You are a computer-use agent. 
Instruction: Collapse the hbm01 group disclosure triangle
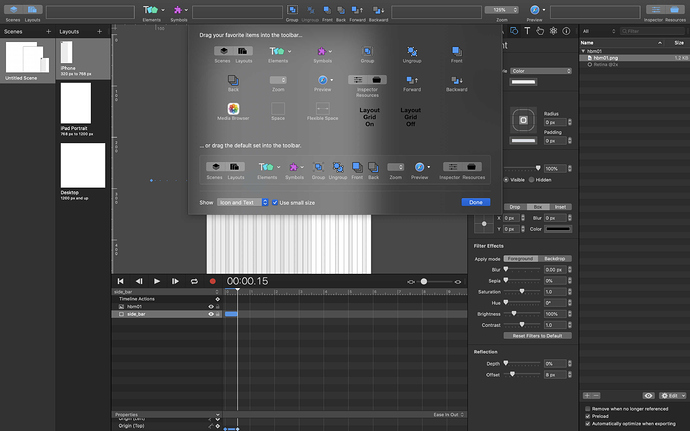click(583, 52)
